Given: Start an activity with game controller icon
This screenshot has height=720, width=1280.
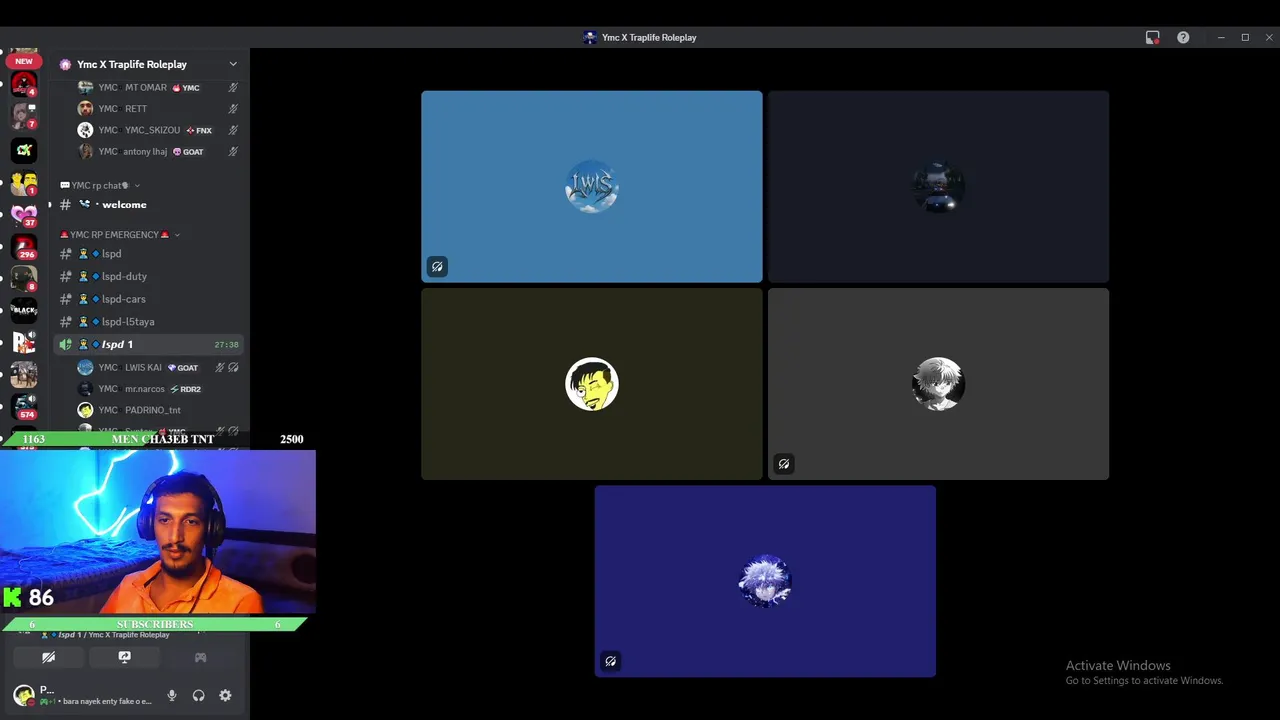Looking at the screenshot, I should (200, 657).
